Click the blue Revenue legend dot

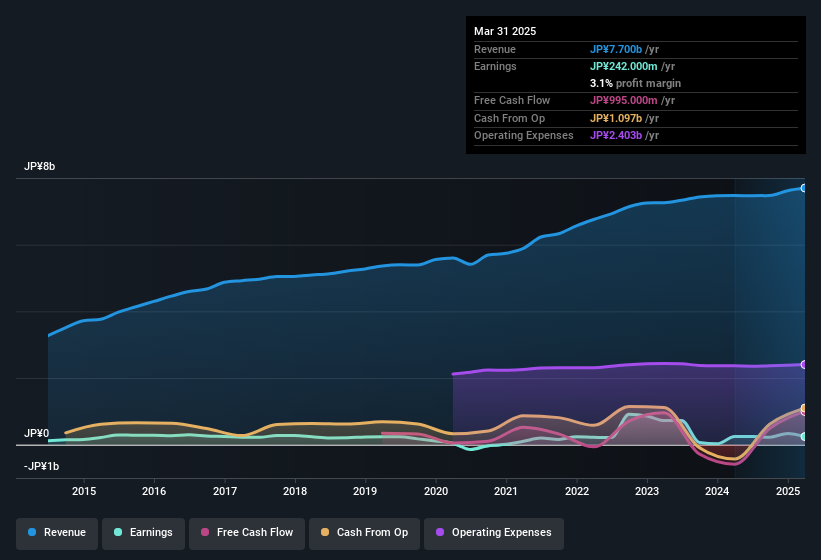coord(32,532)
